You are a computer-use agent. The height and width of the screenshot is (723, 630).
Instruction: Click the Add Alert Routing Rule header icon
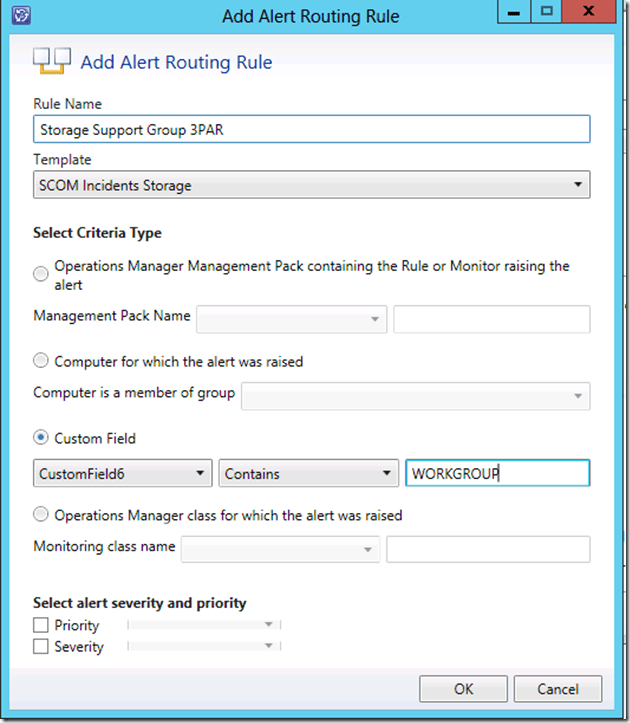coord(51,62)
